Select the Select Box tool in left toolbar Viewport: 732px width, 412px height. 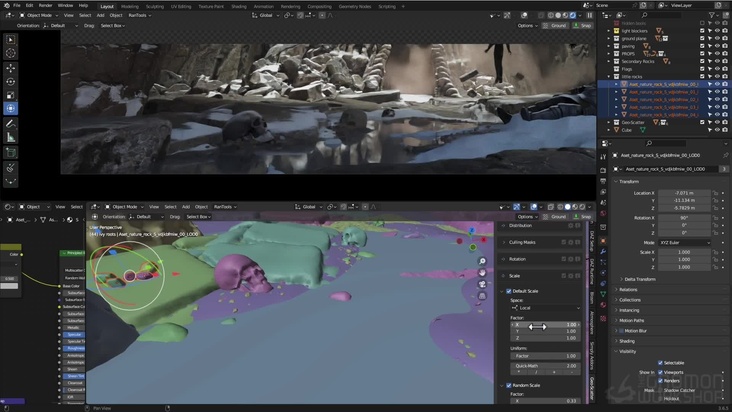[x=11, y=40]
